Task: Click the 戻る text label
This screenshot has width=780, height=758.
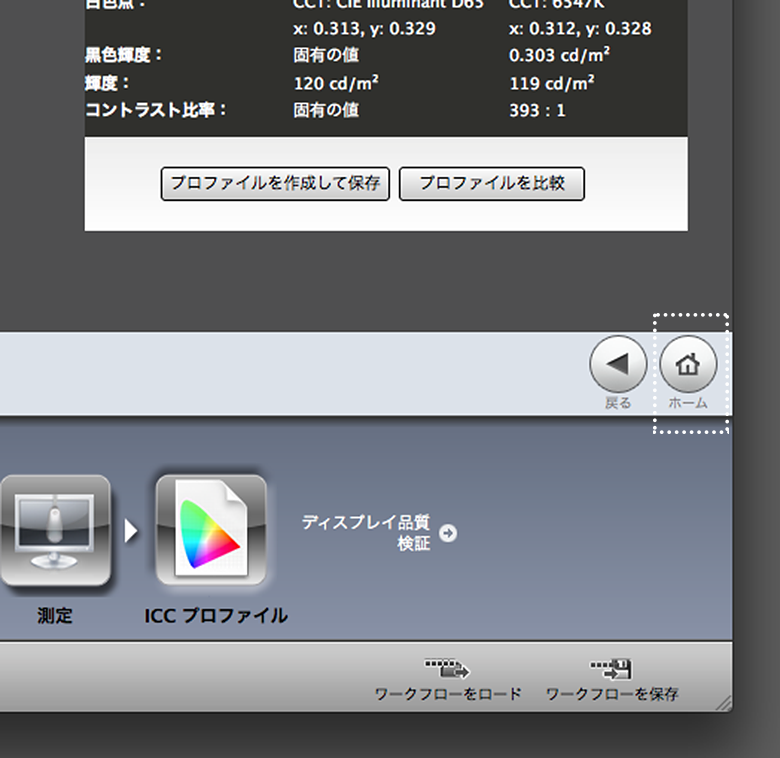Action: coord(618,403)
